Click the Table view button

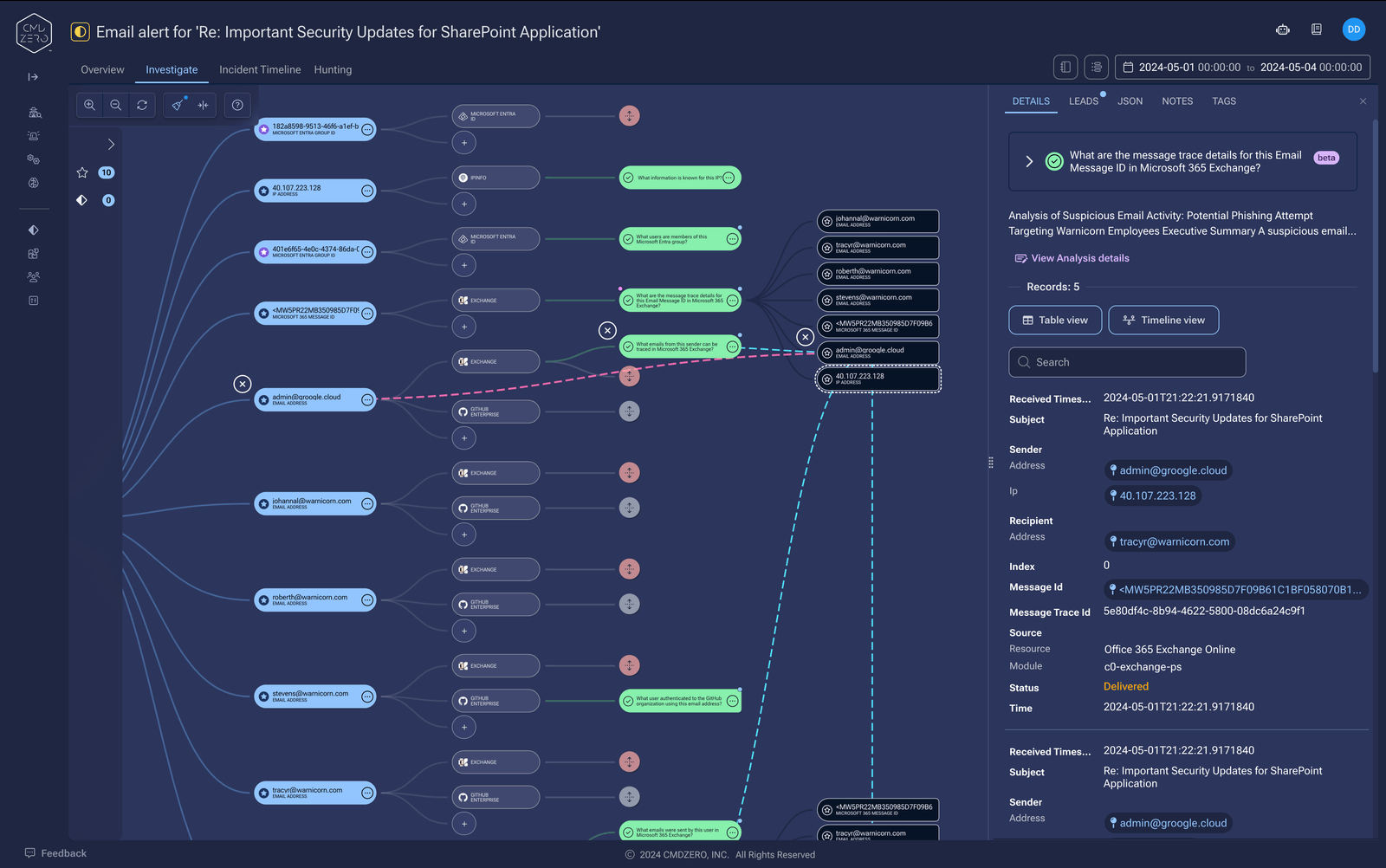click(1055, 320)
